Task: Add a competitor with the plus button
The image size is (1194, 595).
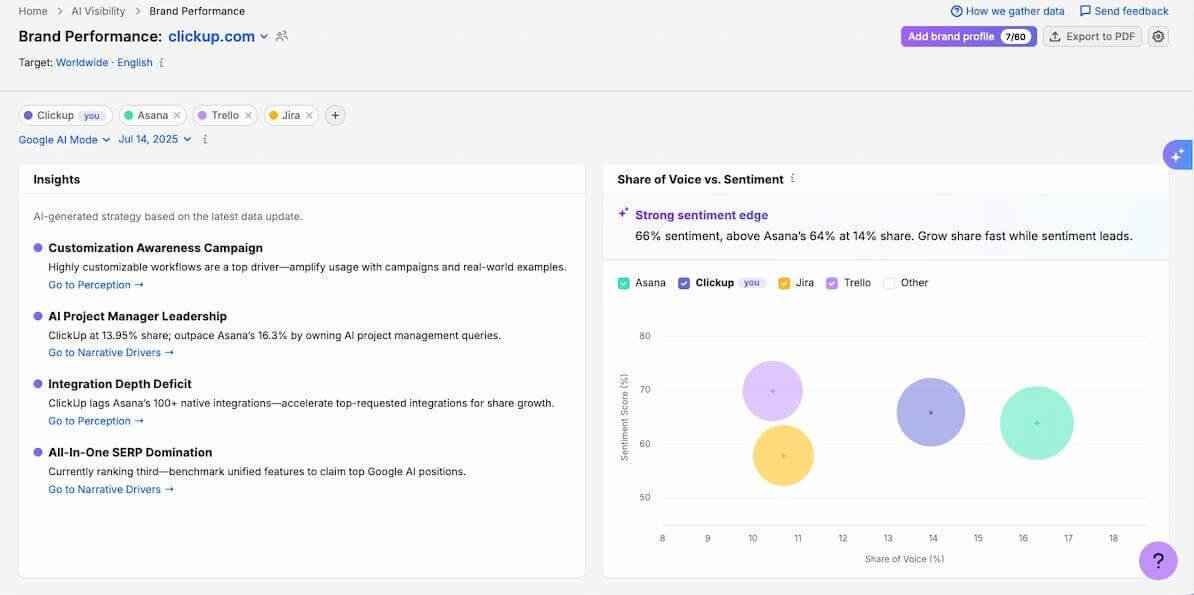Action: 335,116
